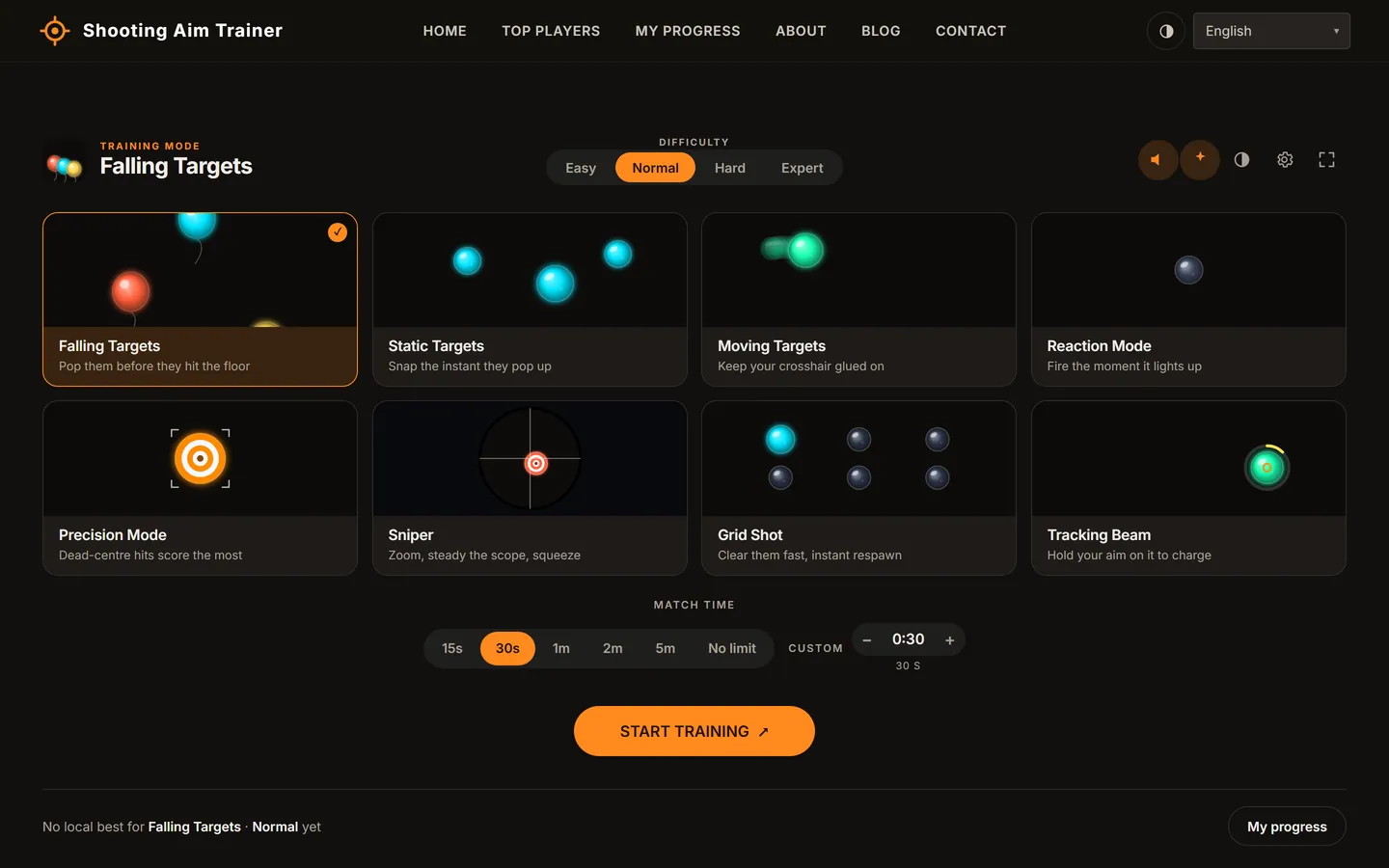Screen dimensions: 1389x868
Task: Click the orange checkmark on Falling Targets card
Action: tap(338, 232)
